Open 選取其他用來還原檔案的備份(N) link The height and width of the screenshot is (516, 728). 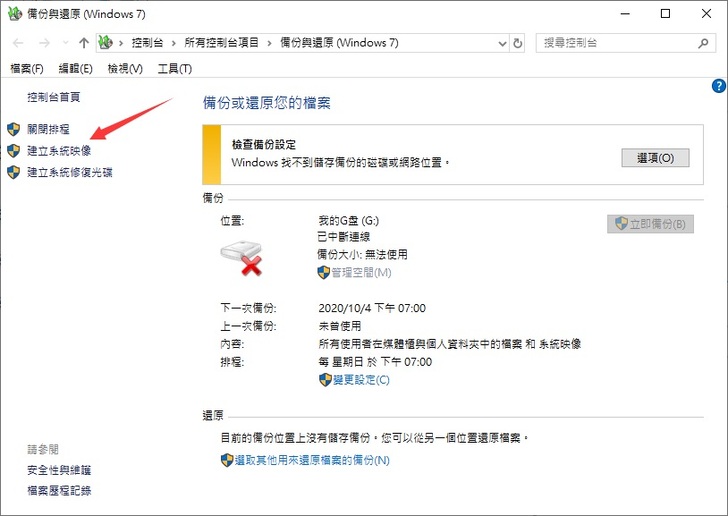click(312, 460)
